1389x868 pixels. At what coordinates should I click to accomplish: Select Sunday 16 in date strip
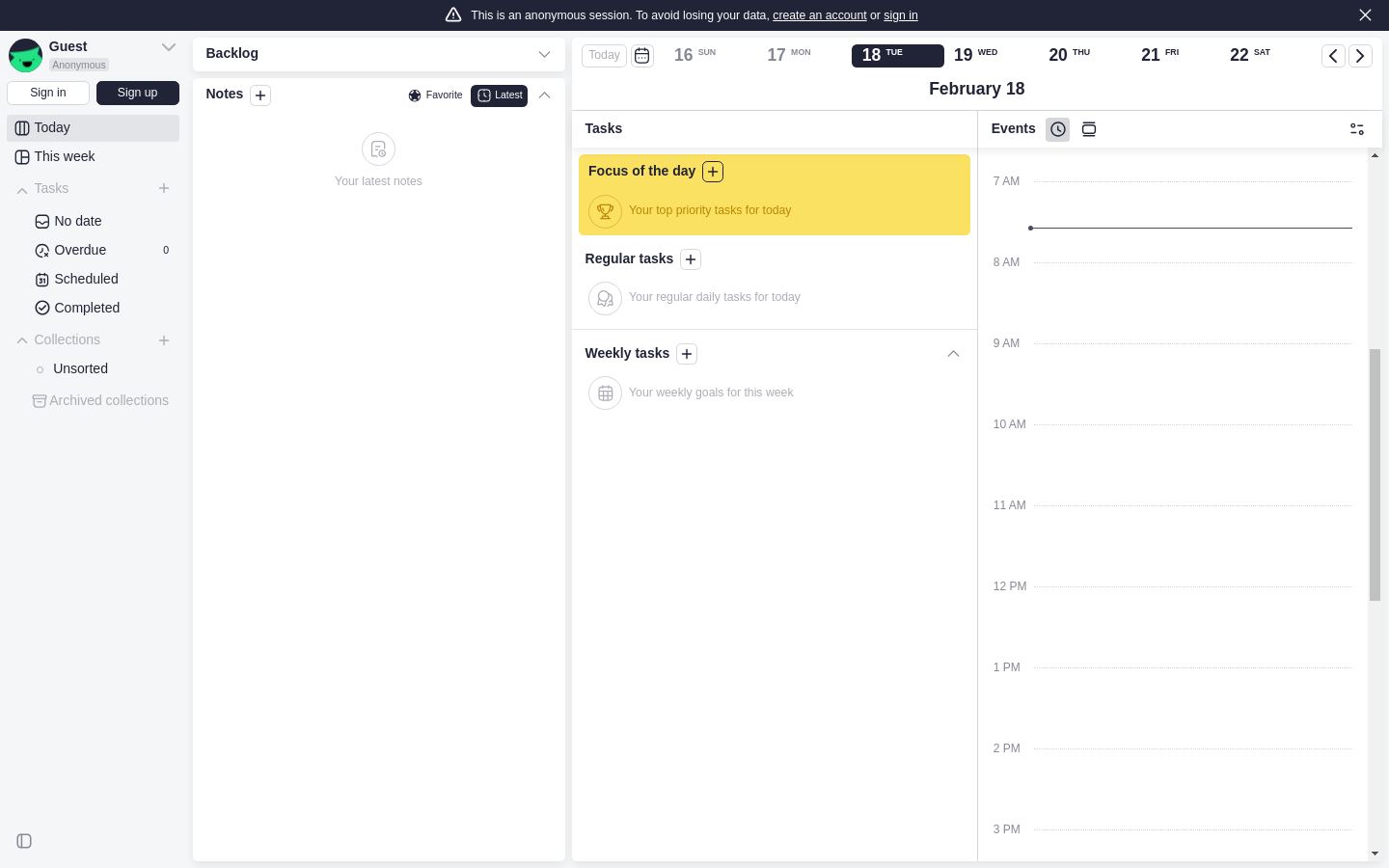point(695,56)
